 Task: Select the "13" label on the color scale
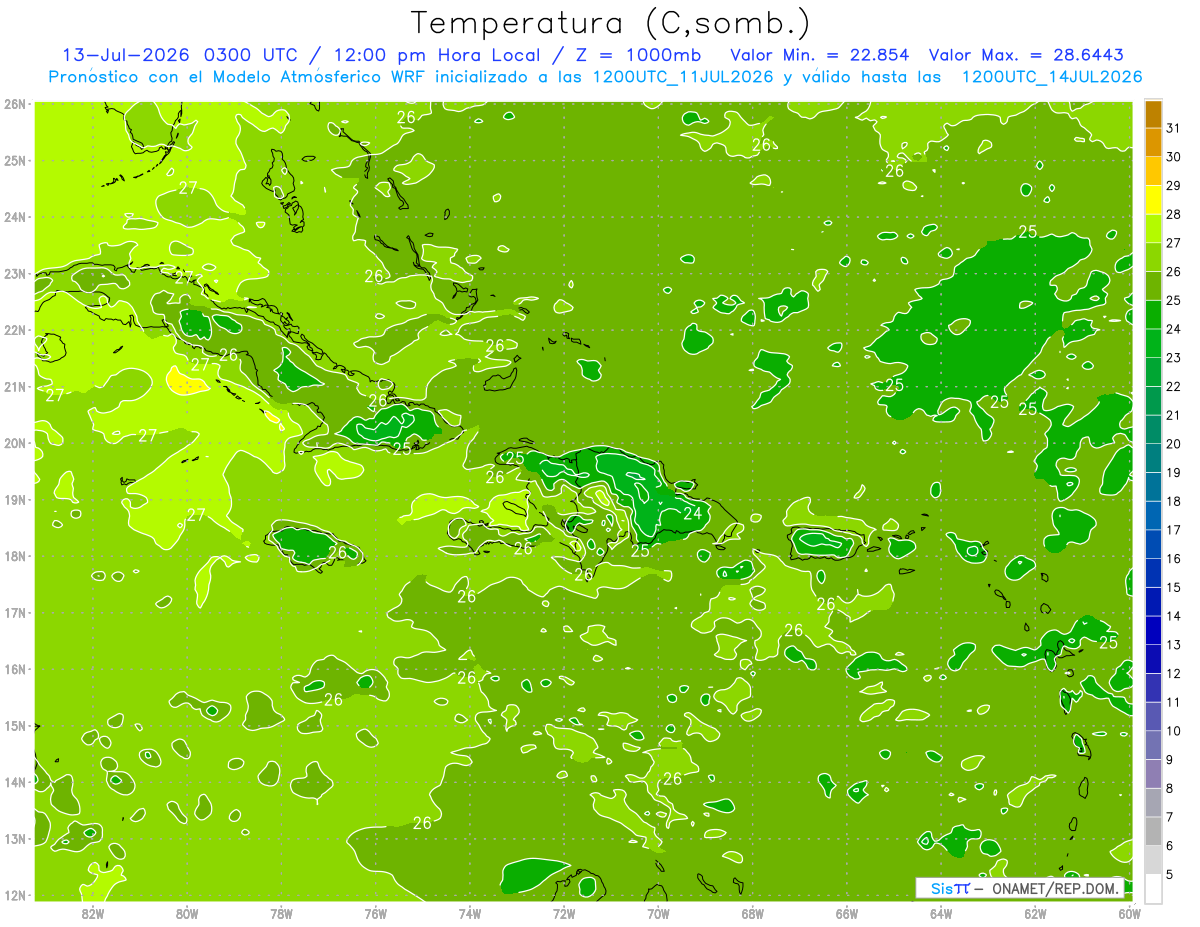(1174, 645)
